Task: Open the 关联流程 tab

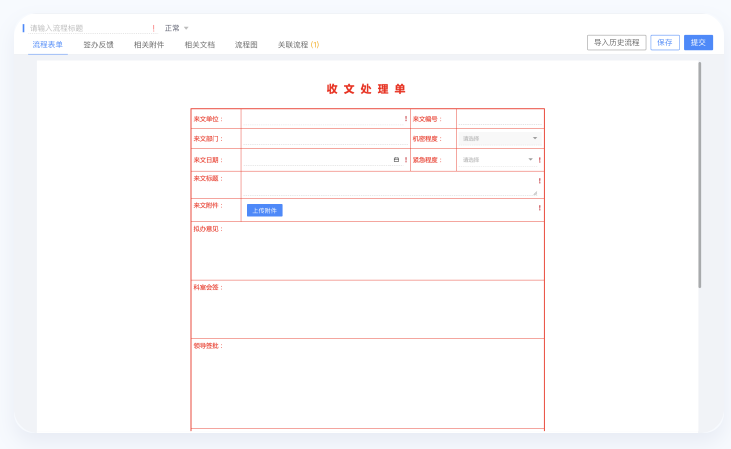Action: pyautogui.click(x=298, y=45)
